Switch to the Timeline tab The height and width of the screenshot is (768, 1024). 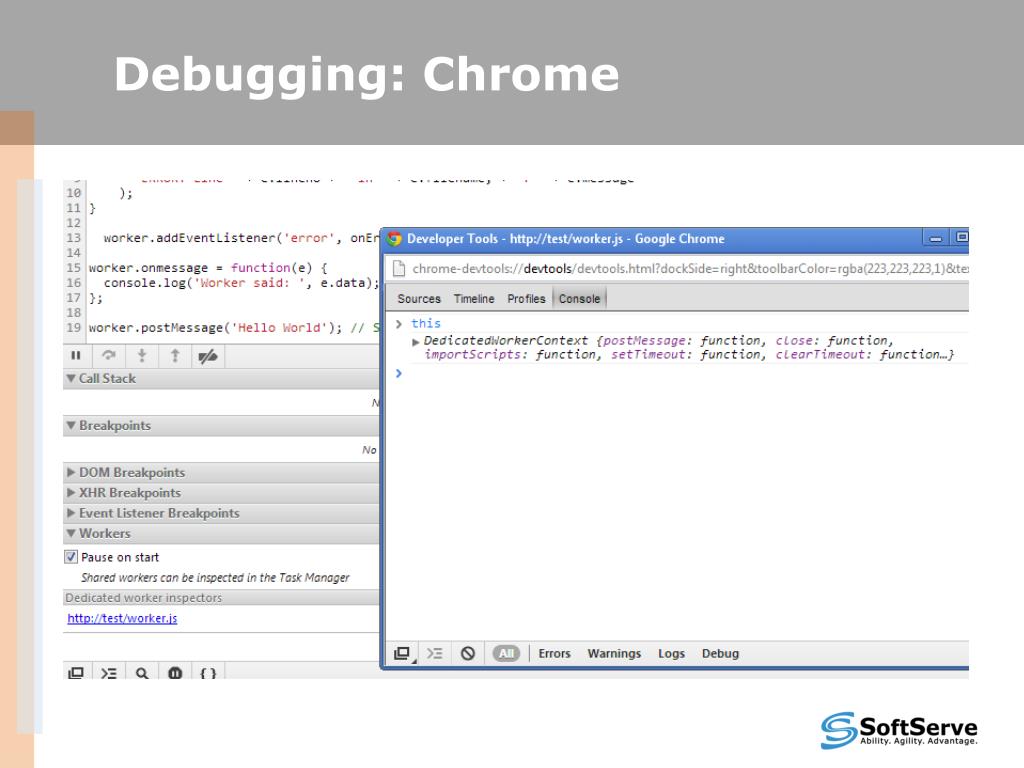474,298
